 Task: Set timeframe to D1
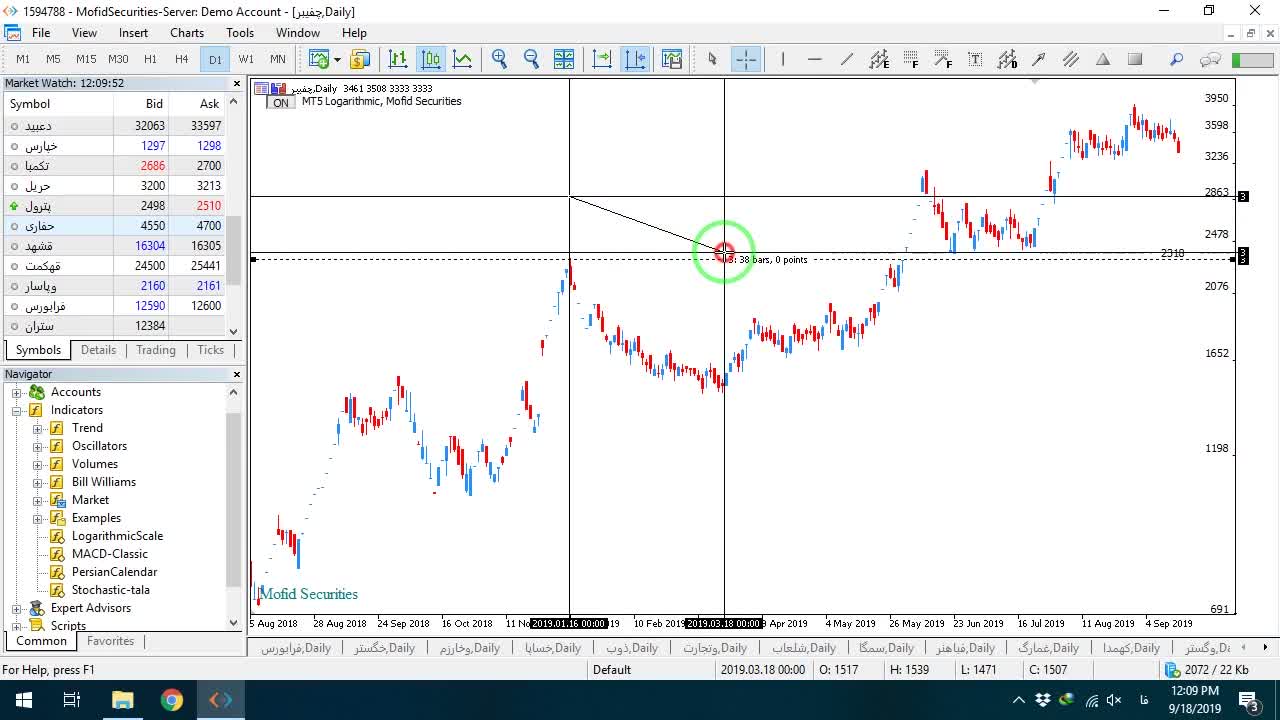tap(215, 59)
